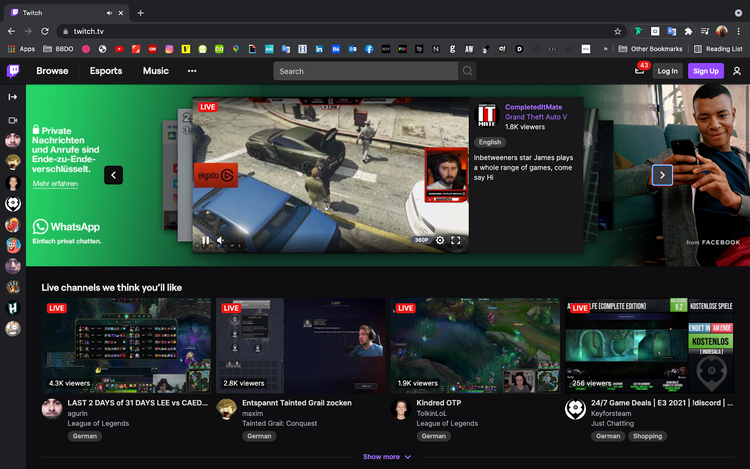The height and width of the screenshot is (469, 750).
Task: Mute the featured stream audio
Action: click(221, 240)
